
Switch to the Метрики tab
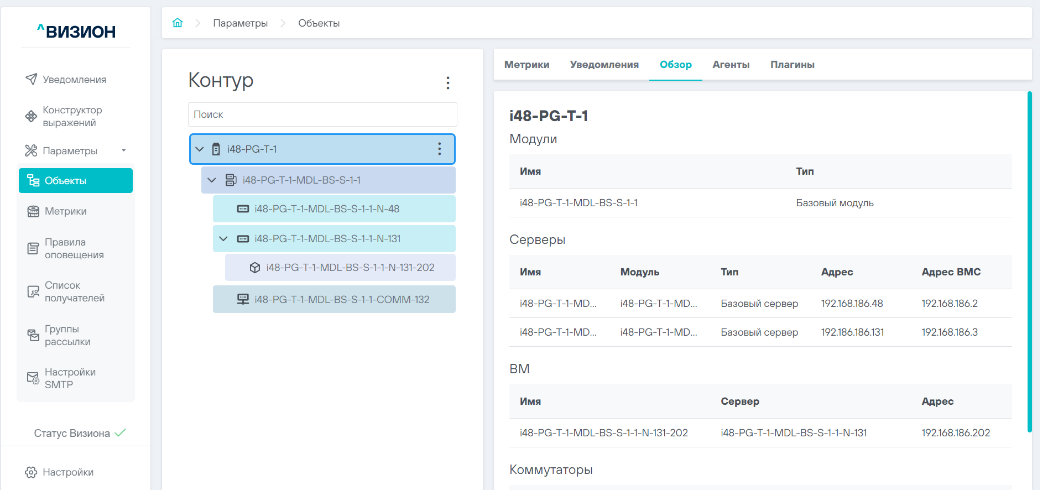coord(526,65)
